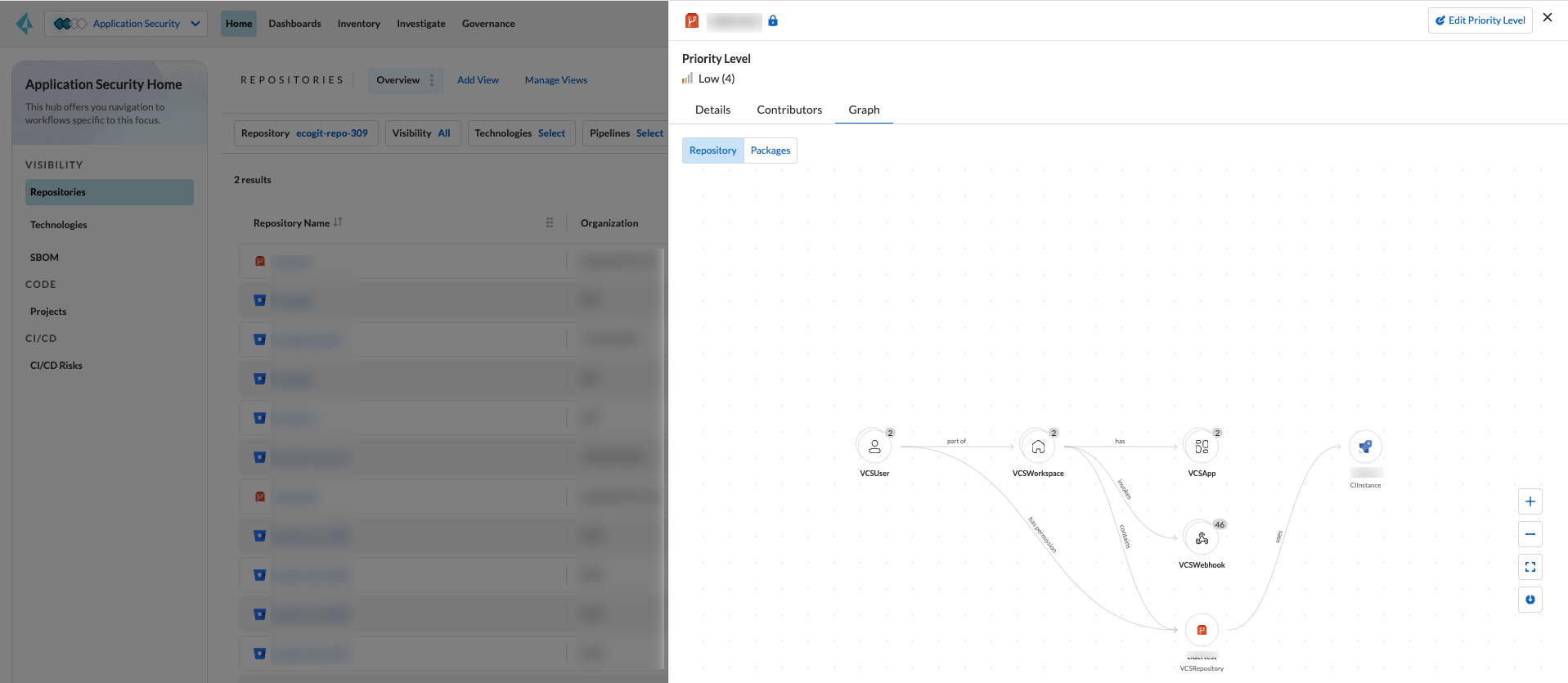Open the Overview view options kebab menu

[432, 80]
